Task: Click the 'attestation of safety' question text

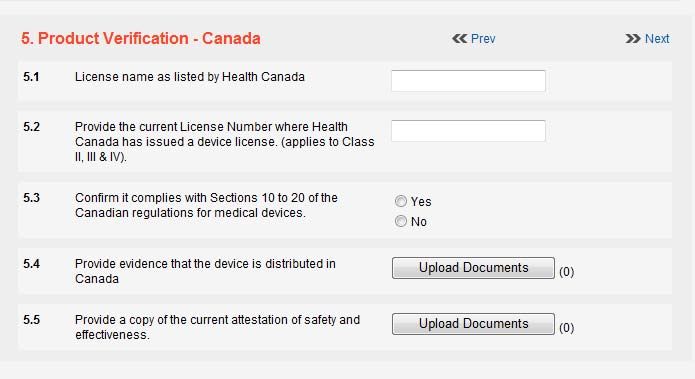Action: (217, 327)
